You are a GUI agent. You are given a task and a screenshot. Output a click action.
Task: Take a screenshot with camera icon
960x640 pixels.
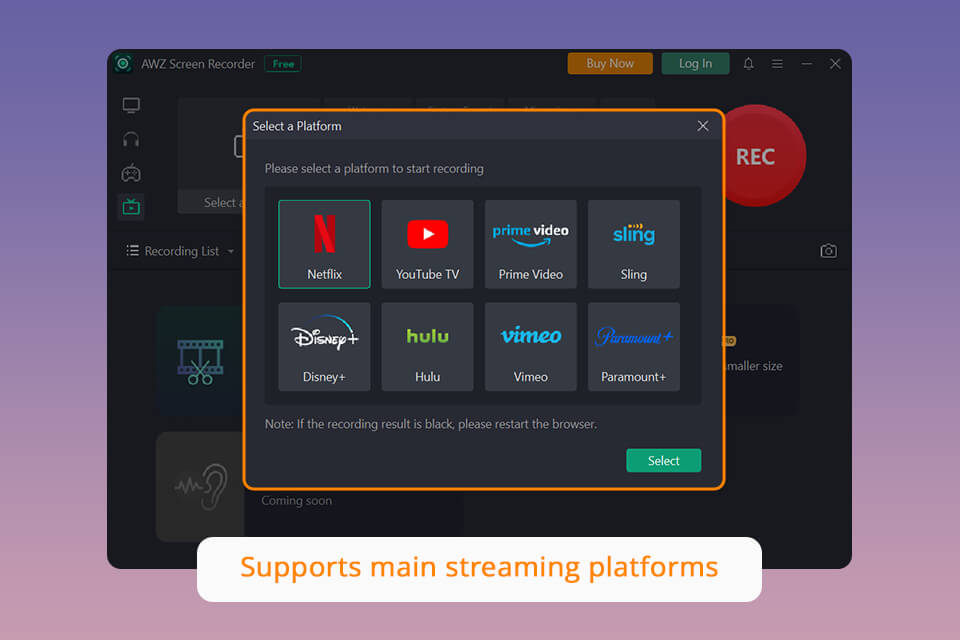point(828,250)
